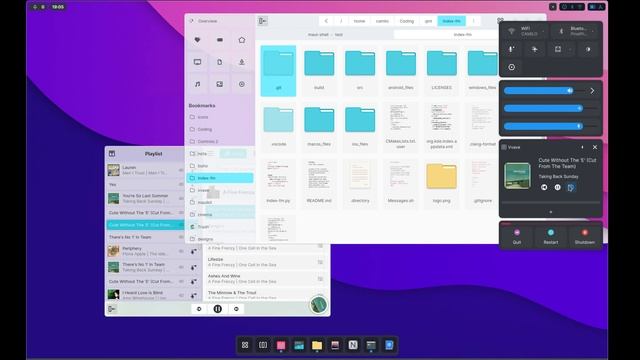Select the README.md file thumbnail
The image size is (640, 360).
pos(319,176)
